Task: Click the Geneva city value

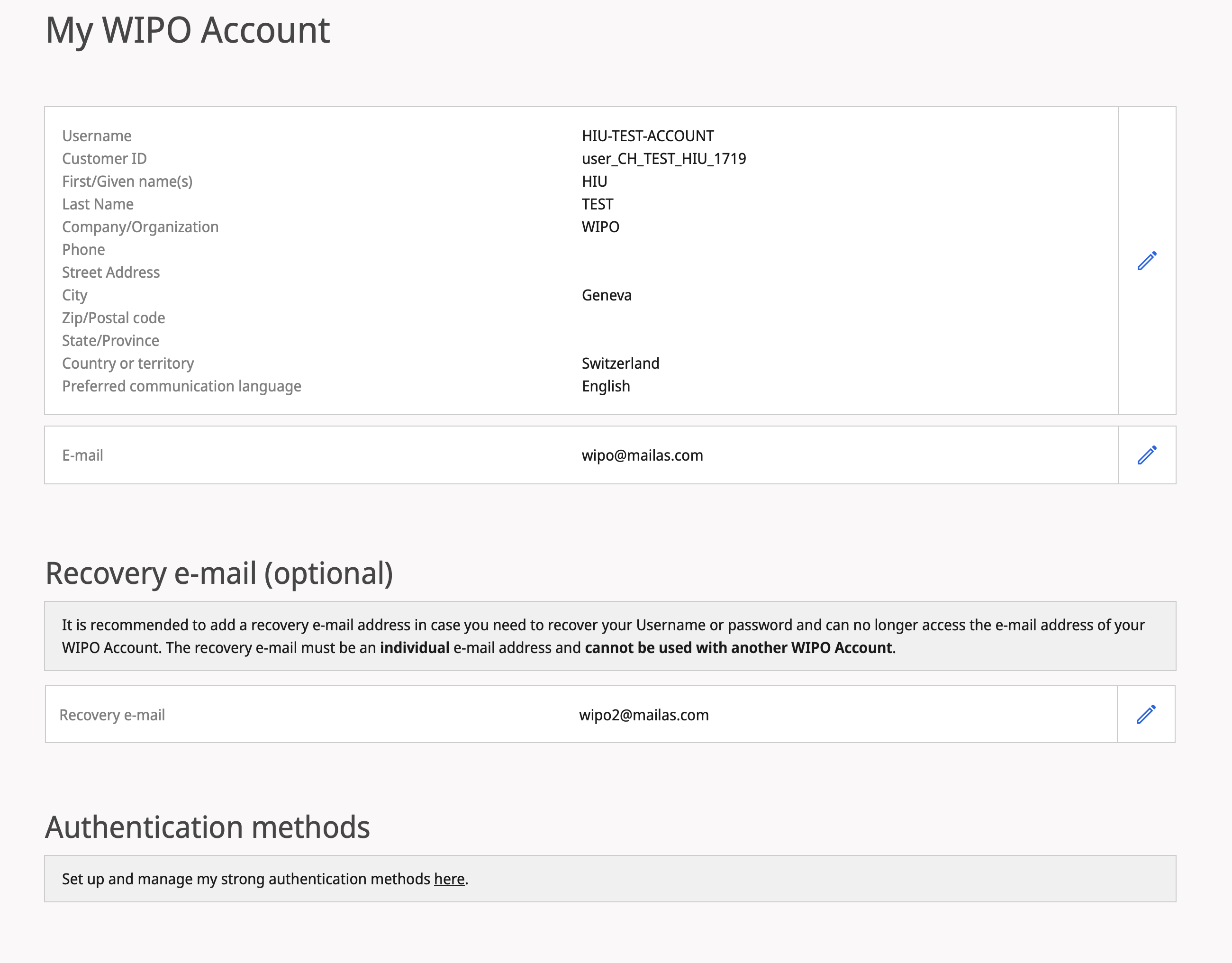Action: [x=607, y=295]
